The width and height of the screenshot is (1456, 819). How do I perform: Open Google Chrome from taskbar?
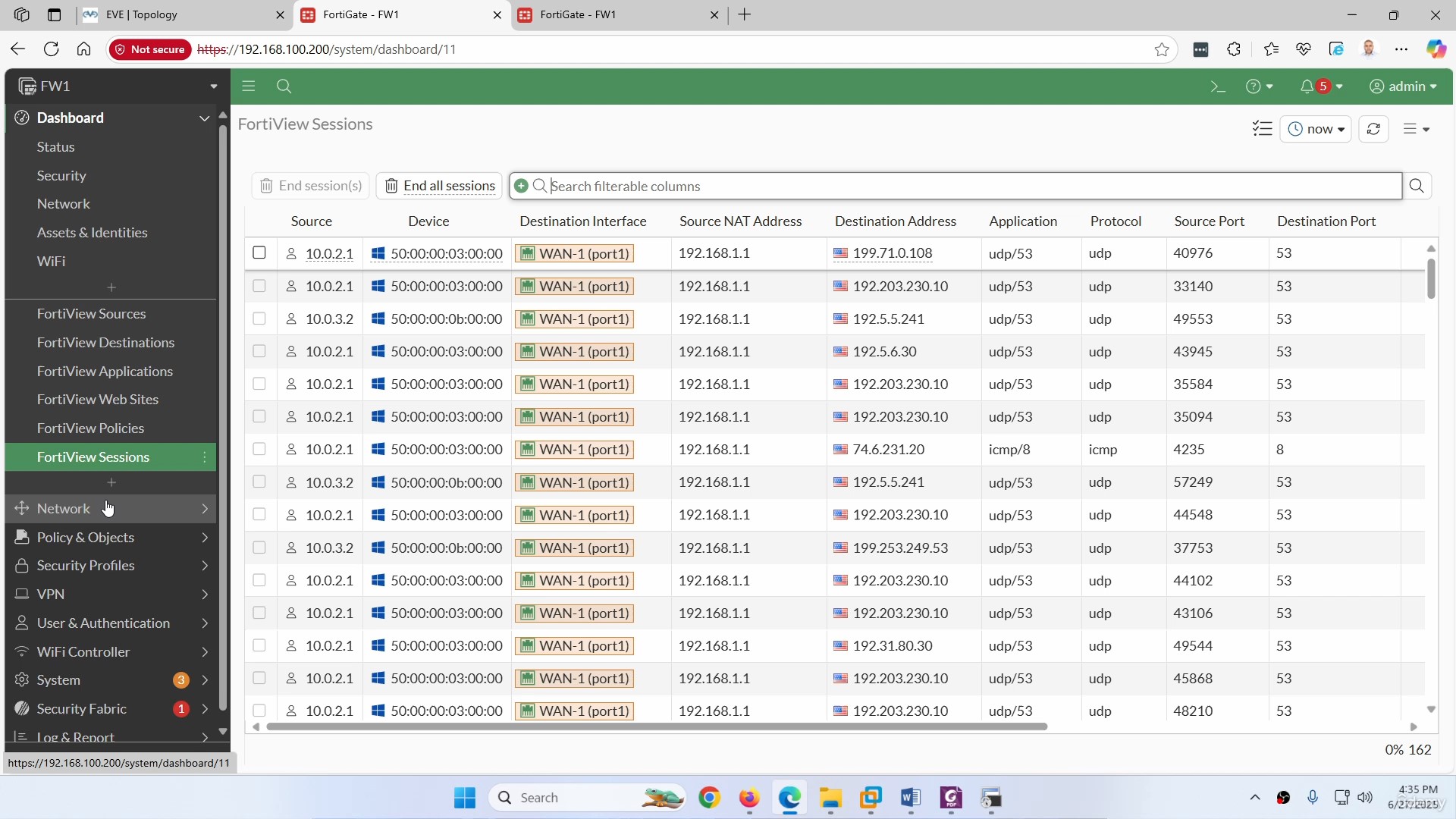[x=709, y=798]
